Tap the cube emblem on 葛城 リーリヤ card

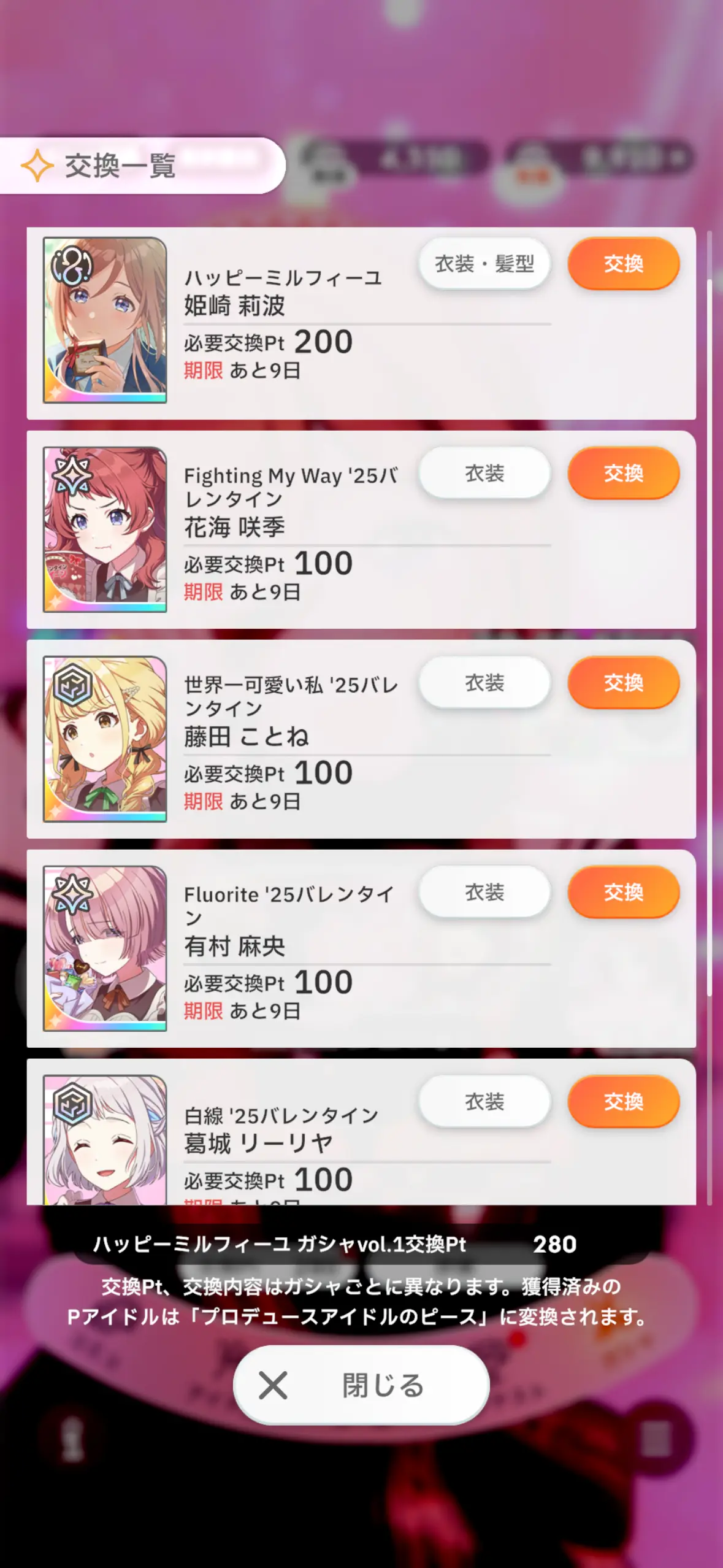(x=72, y=1104)
